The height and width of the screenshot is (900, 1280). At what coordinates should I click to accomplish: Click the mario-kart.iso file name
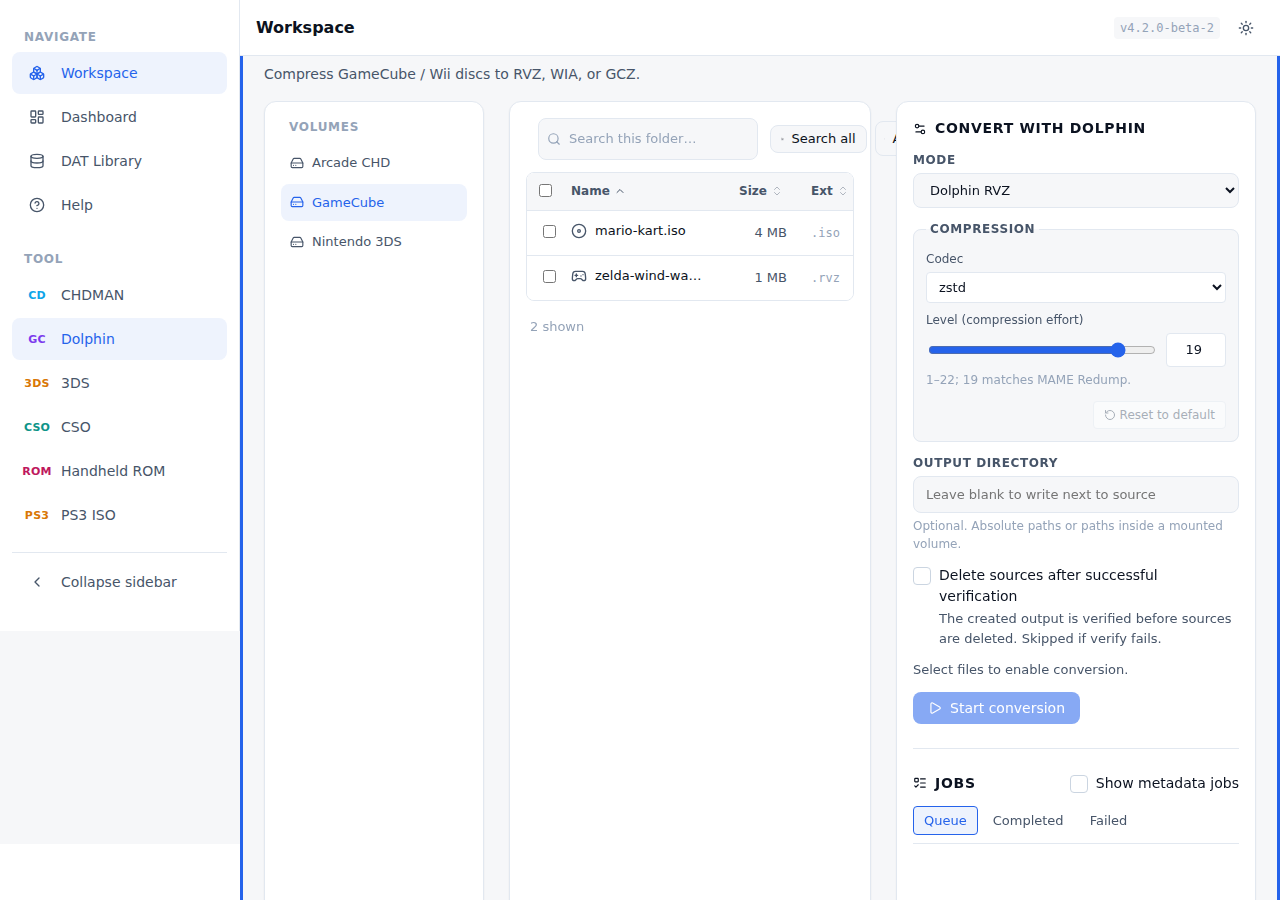tap(640, 231)
